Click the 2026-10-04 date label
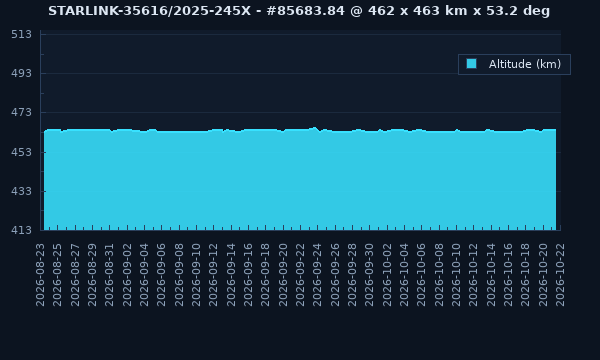This screenshot has width=600, height=360. pos(404,275)
